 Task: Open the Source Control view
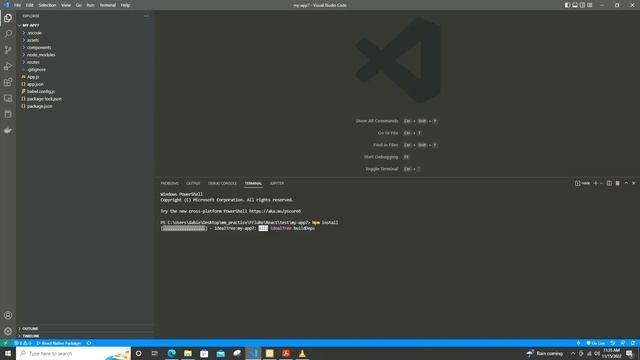(x=8, y=50)
